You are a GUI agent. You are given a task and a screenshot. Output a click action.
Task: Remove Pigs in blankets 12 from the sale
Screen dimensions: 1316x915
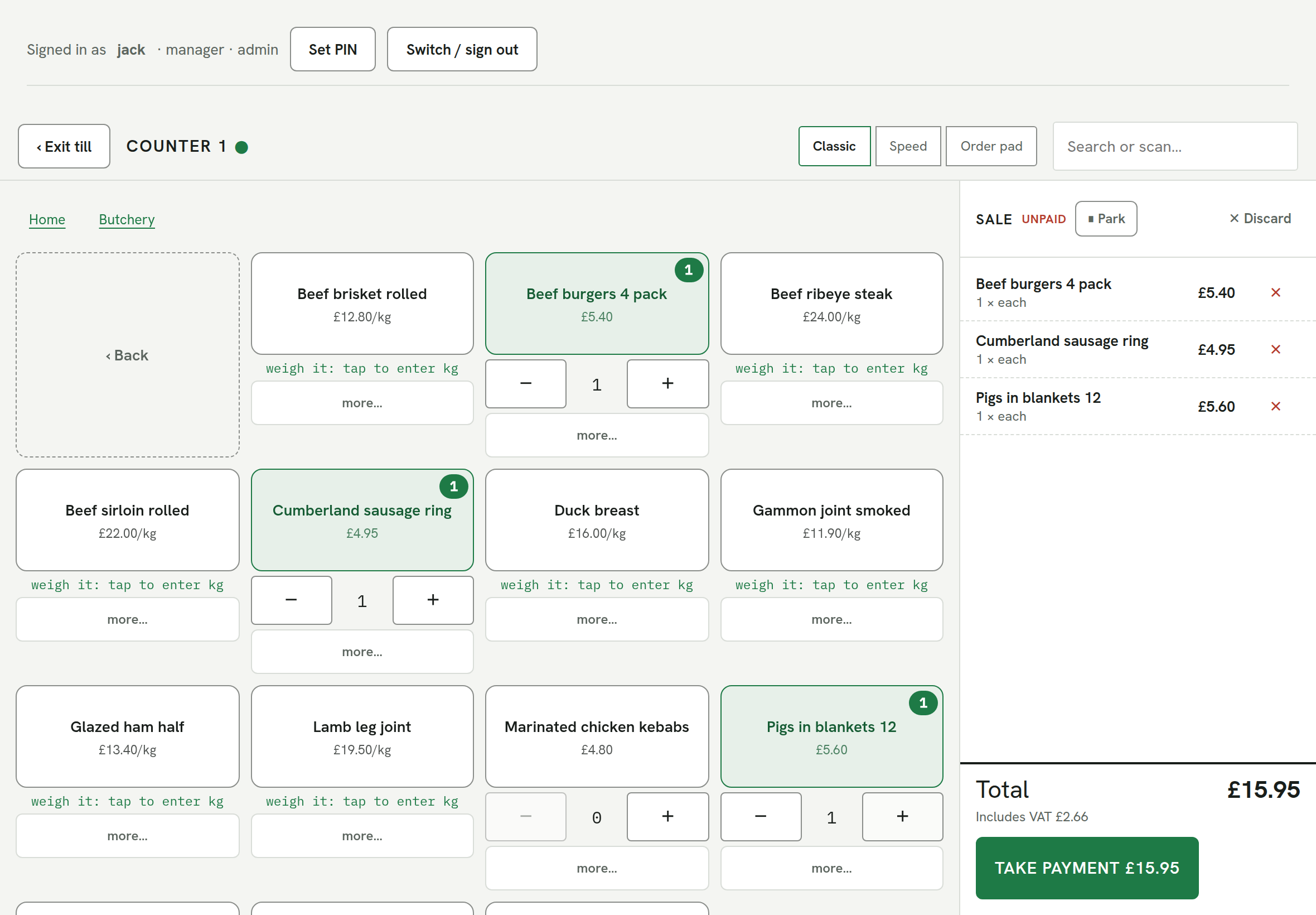tap(1275, 406)
